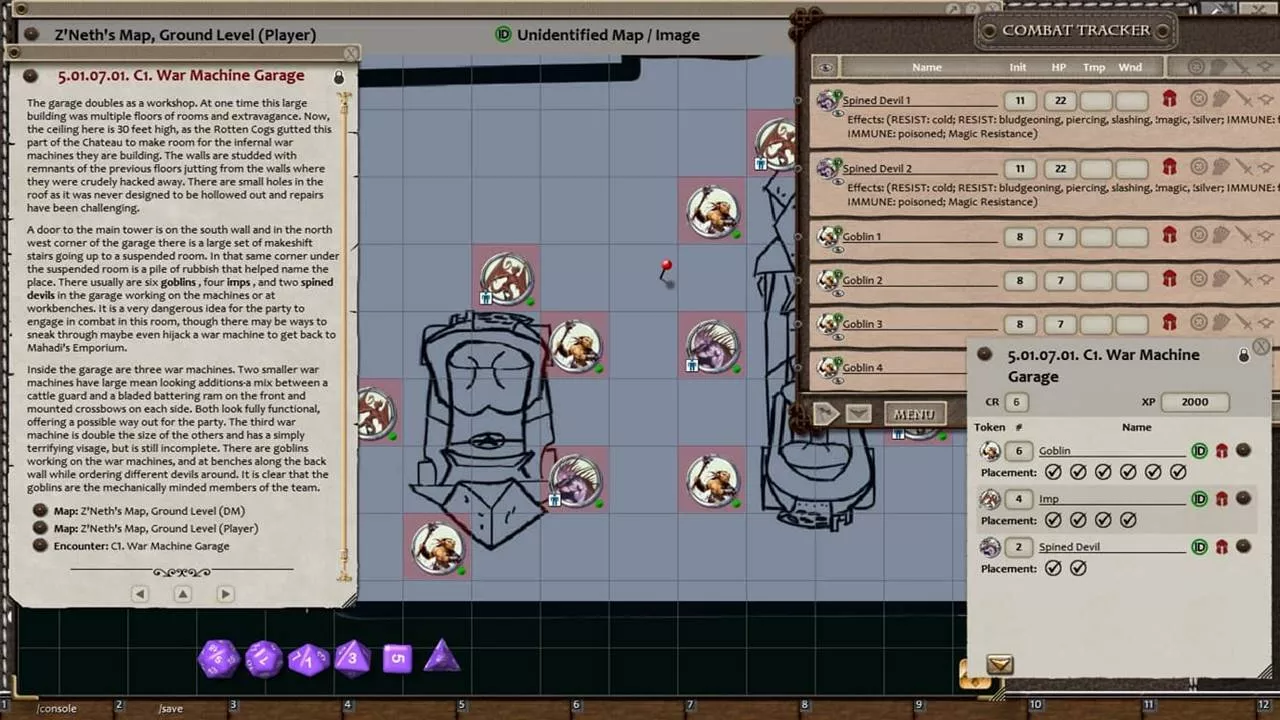Toggle Spined Devil 1 friend-or-foe helmet icon

[1168, 99]
